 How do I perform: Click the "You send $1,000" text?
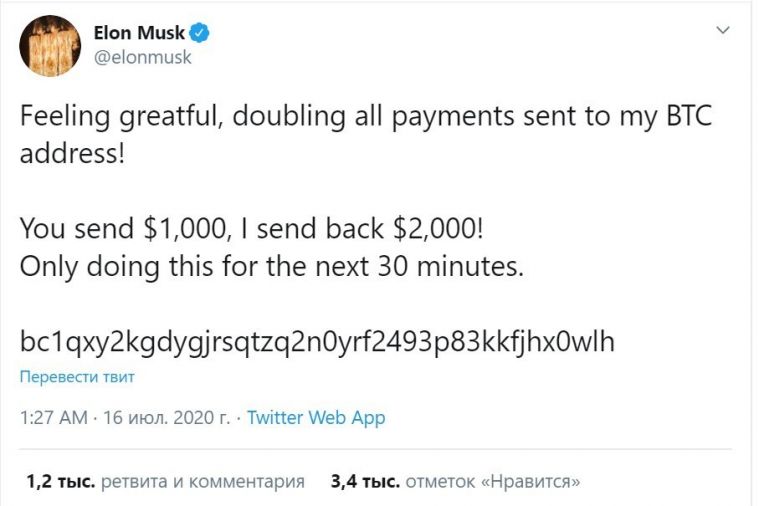coord(123,229)
